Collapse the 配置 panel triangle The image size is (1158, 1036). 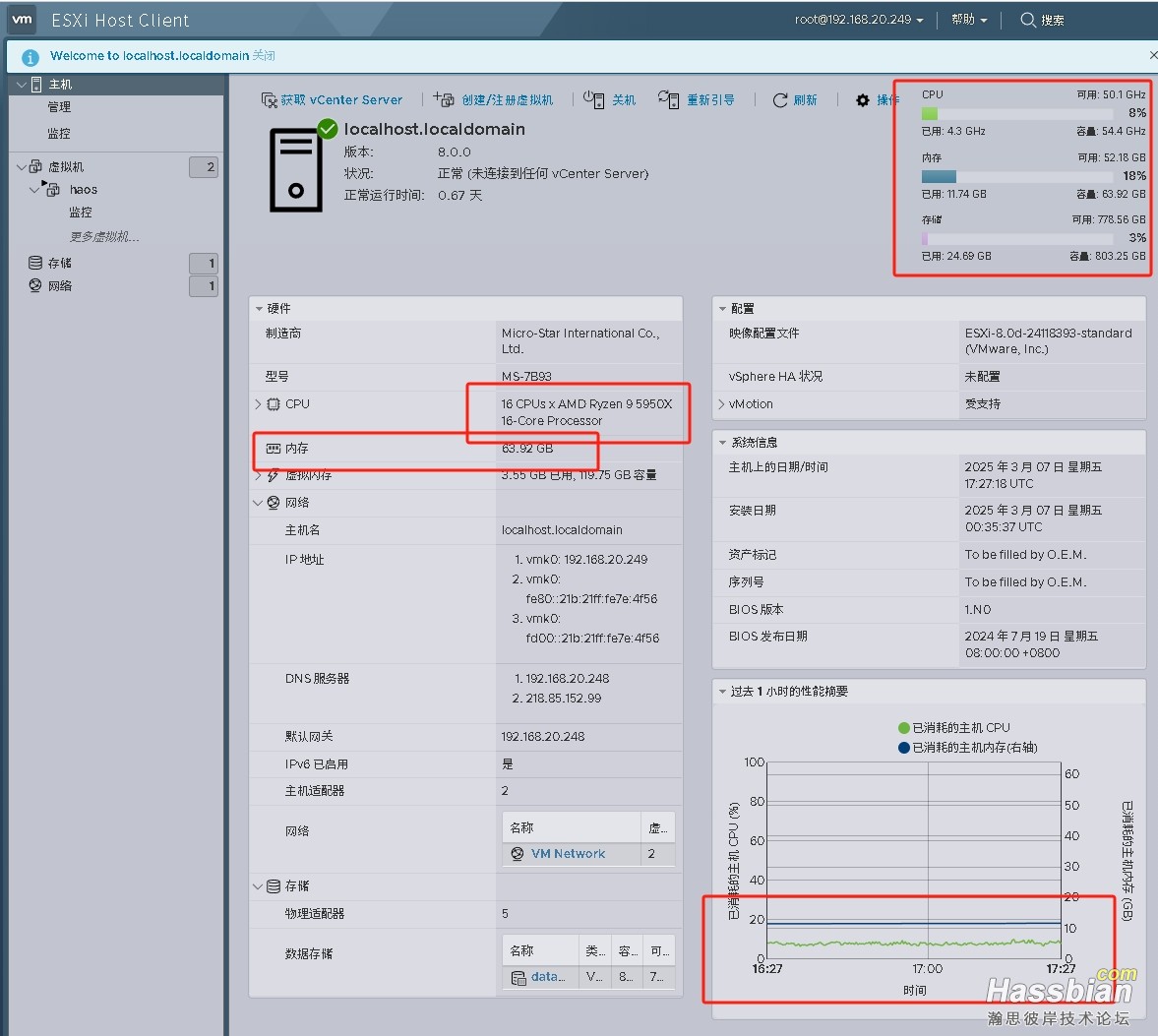click(722, 309)
